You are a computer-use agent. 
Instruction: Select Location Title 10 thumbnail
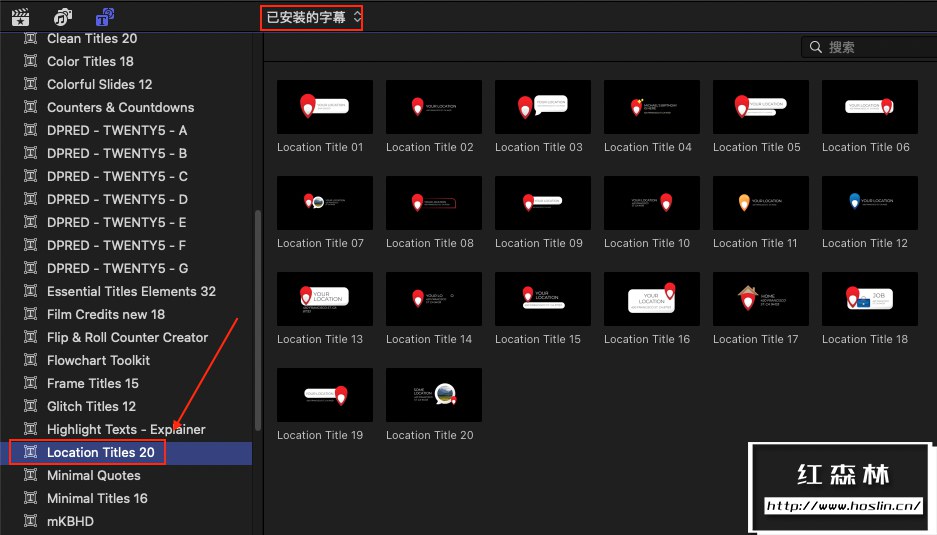(x=652, y=203)
